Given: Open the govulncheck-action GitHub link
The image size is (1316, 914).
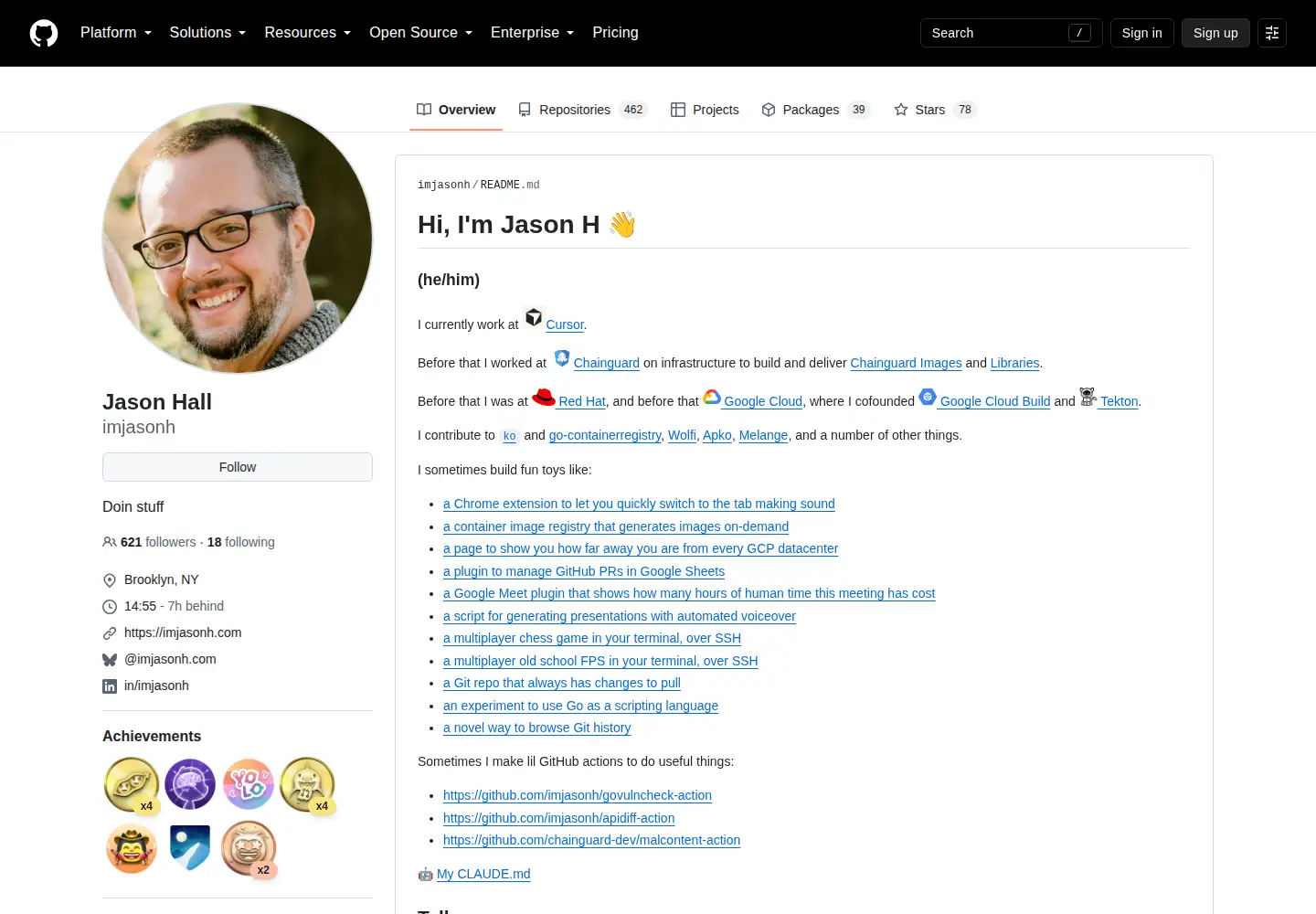Looking at the screenshot, I should [578, 795].
